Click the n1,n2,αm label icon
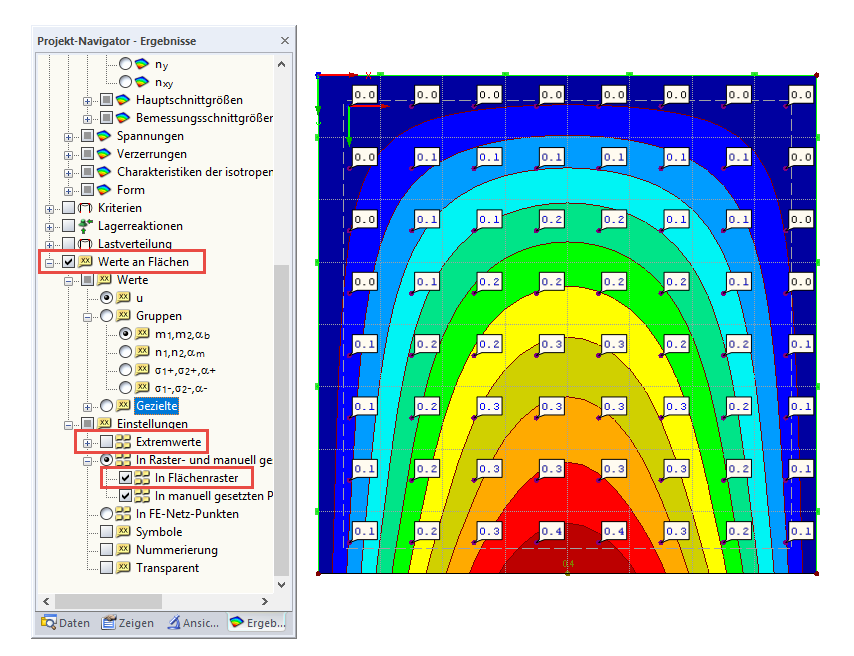 point(142,351)
